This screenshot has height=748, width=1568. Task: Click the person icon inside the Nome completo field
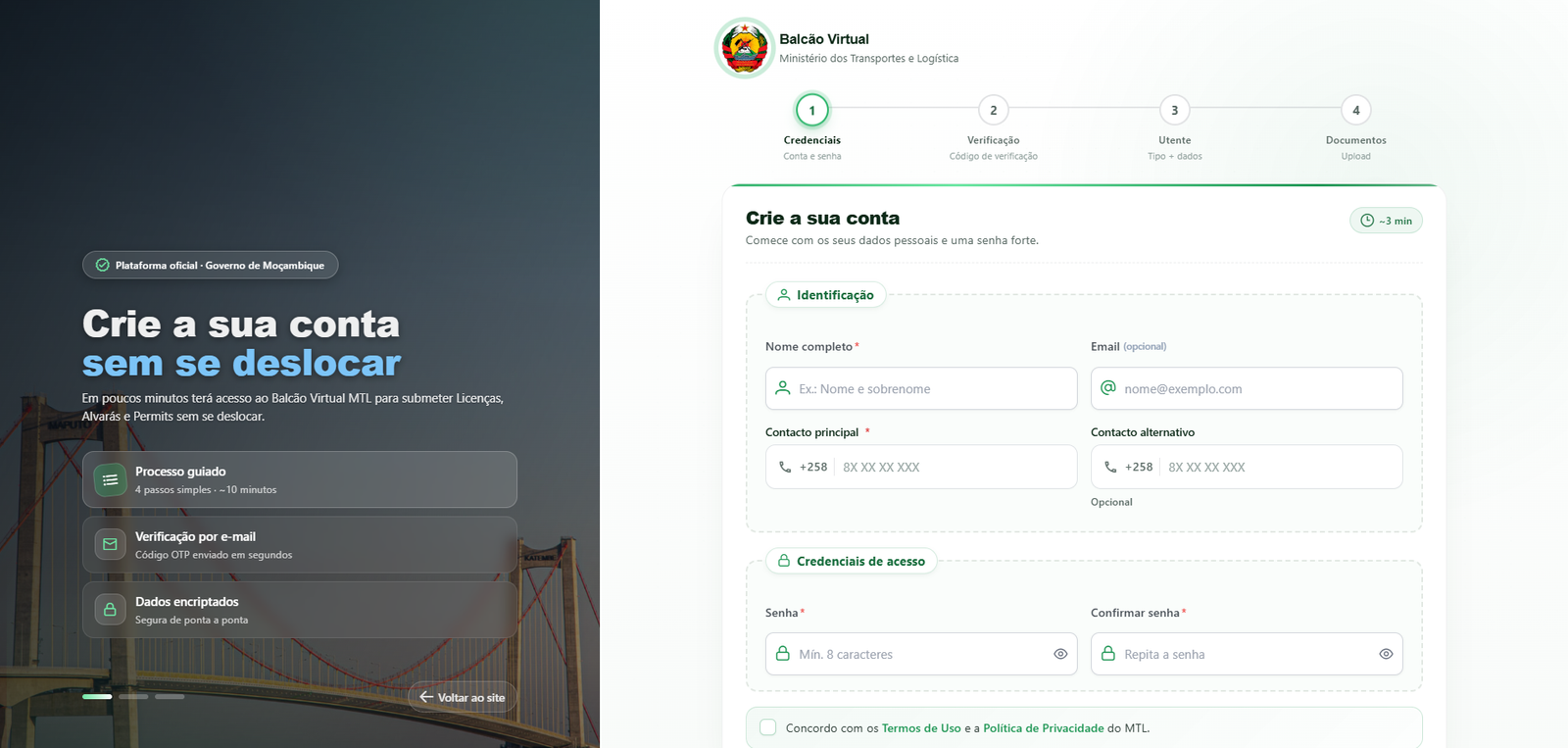pos(783,388)
